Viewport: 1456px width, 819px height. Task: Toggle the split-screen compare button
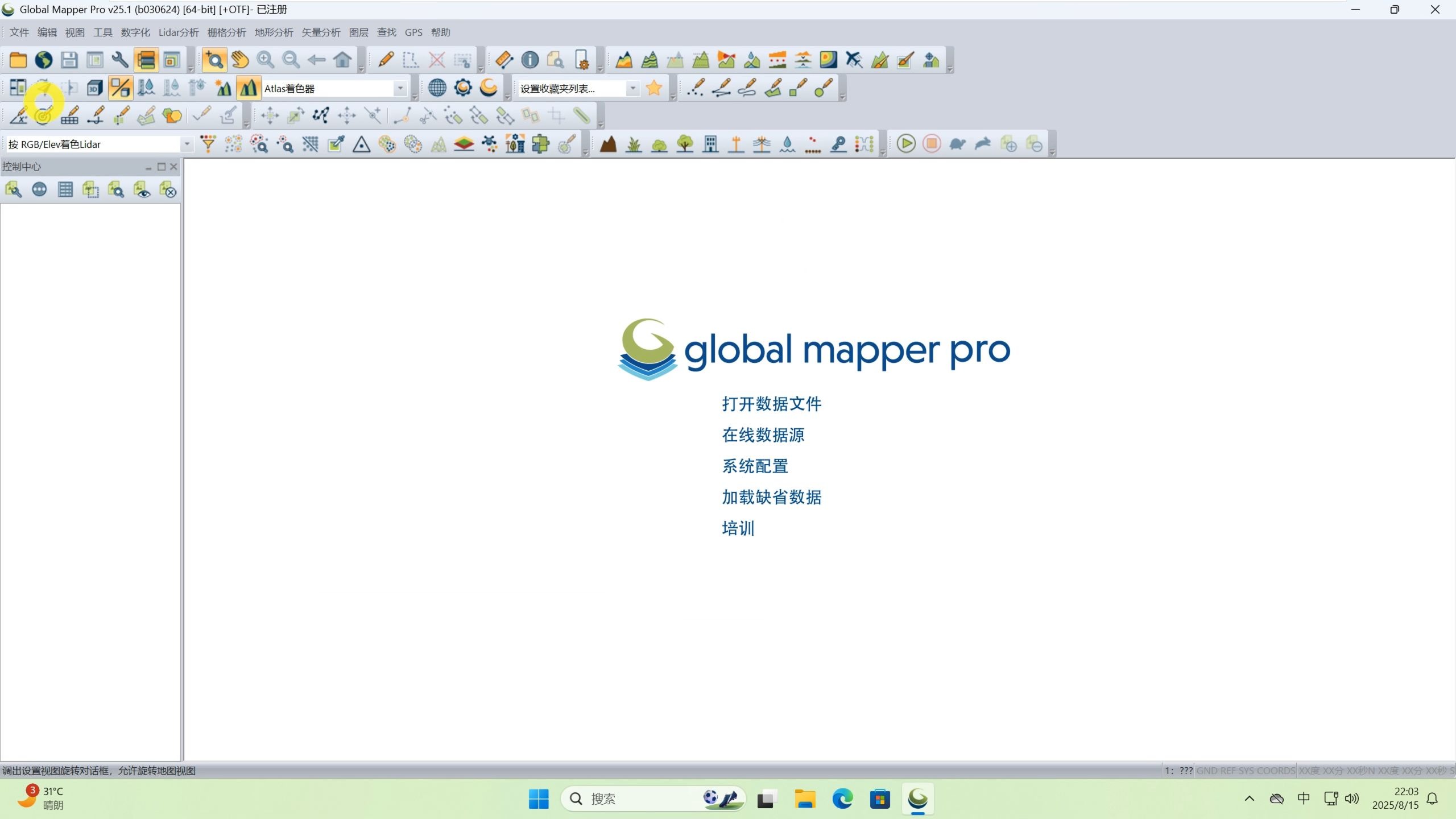pos(120,88)
